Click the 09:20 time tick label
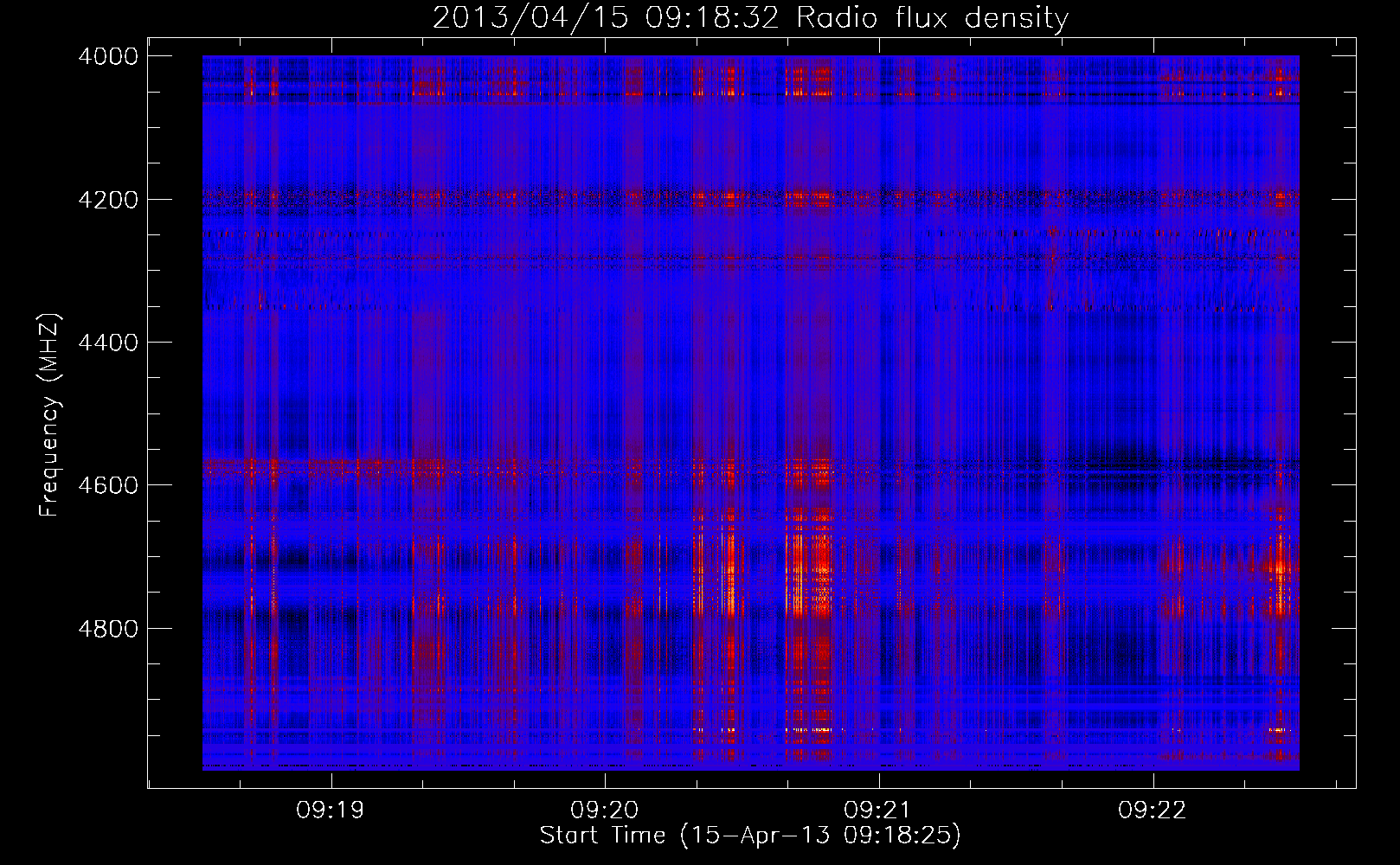This screenshot has width=1400, height=865. tap(605, 811)
